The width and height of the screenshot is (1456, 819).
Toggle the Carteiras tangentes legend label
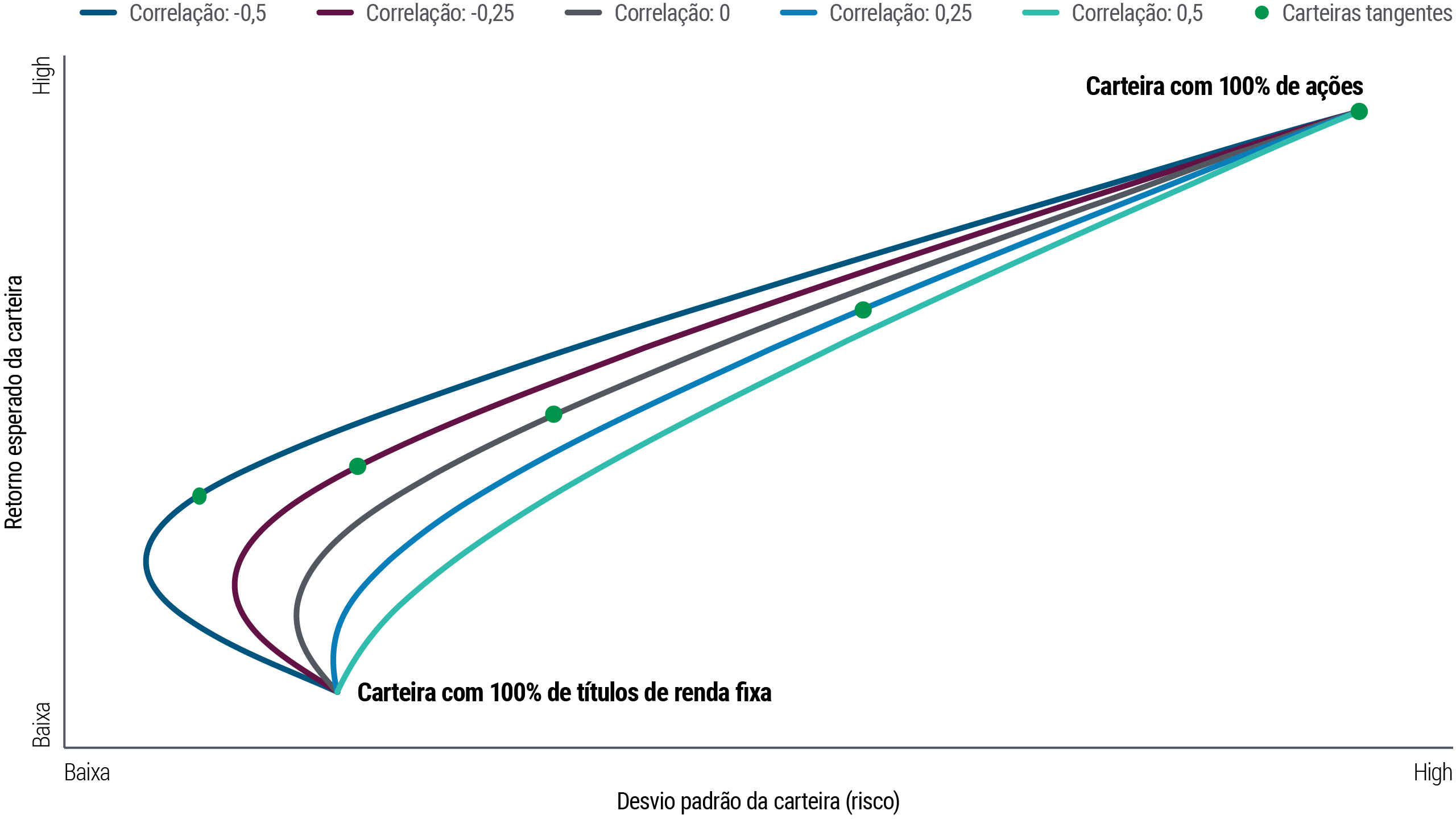click(x=1367, y=13)
